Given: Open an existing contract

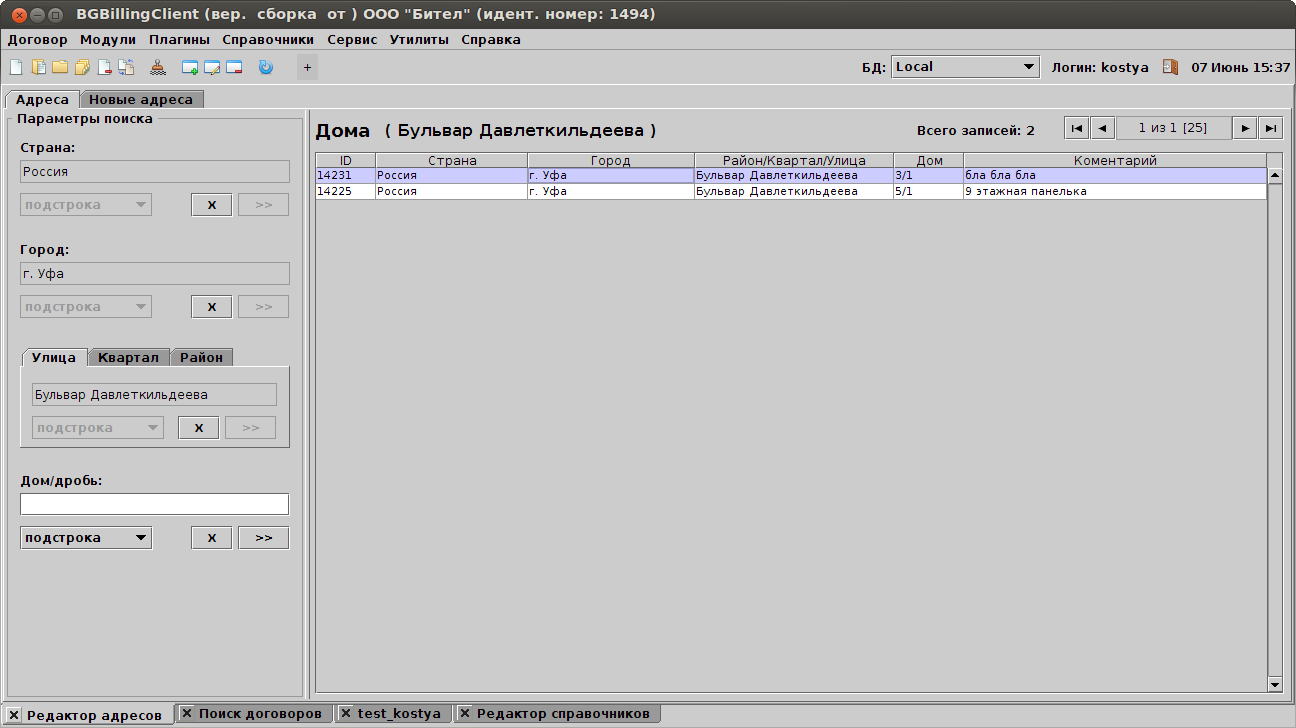Looking at the screenshot, I should point(38,67).
